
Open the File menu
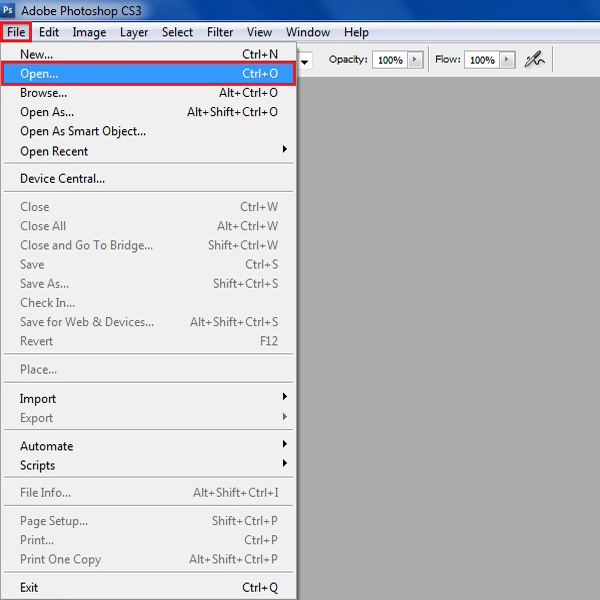[16, 32]
